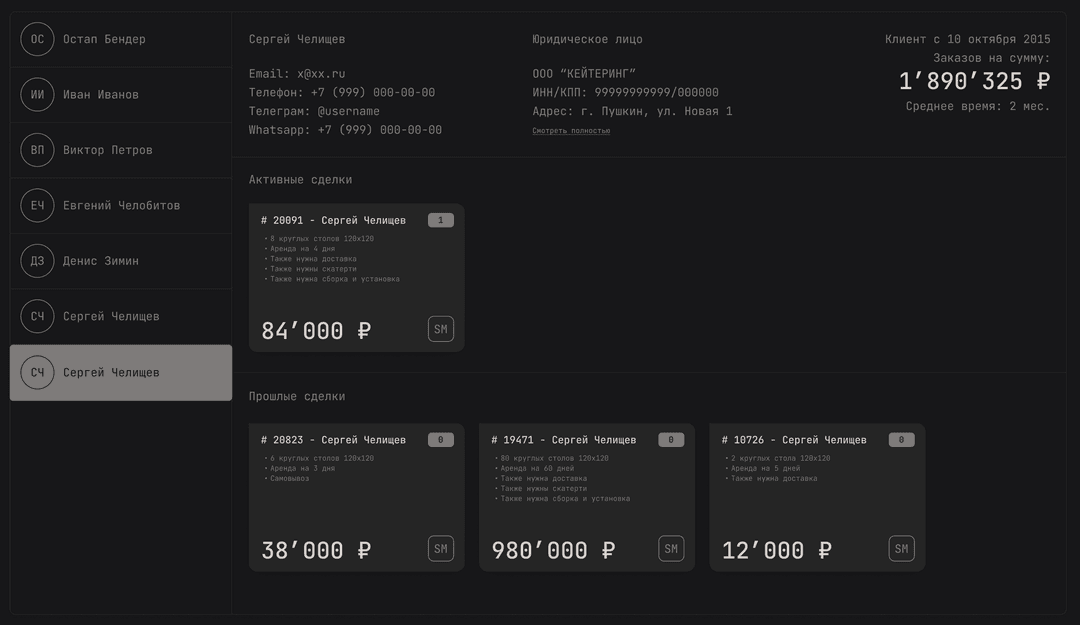1080x625 pixels.
Task: Click the zero counter badge on deal #19471
Action: coord(671,440)
